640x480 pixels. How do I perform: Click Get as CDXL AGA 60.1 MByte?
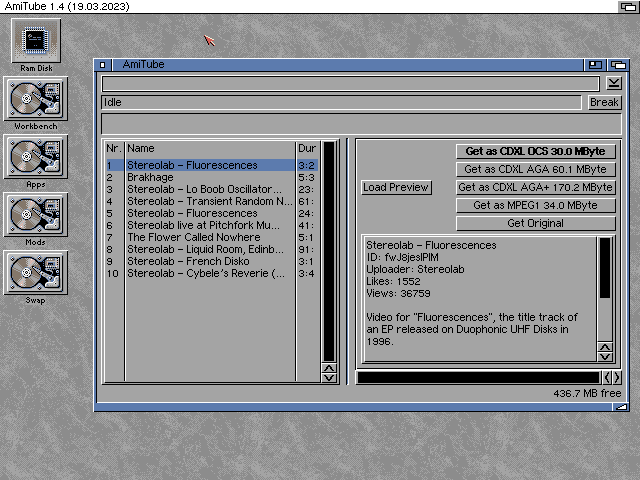(536, 169)
